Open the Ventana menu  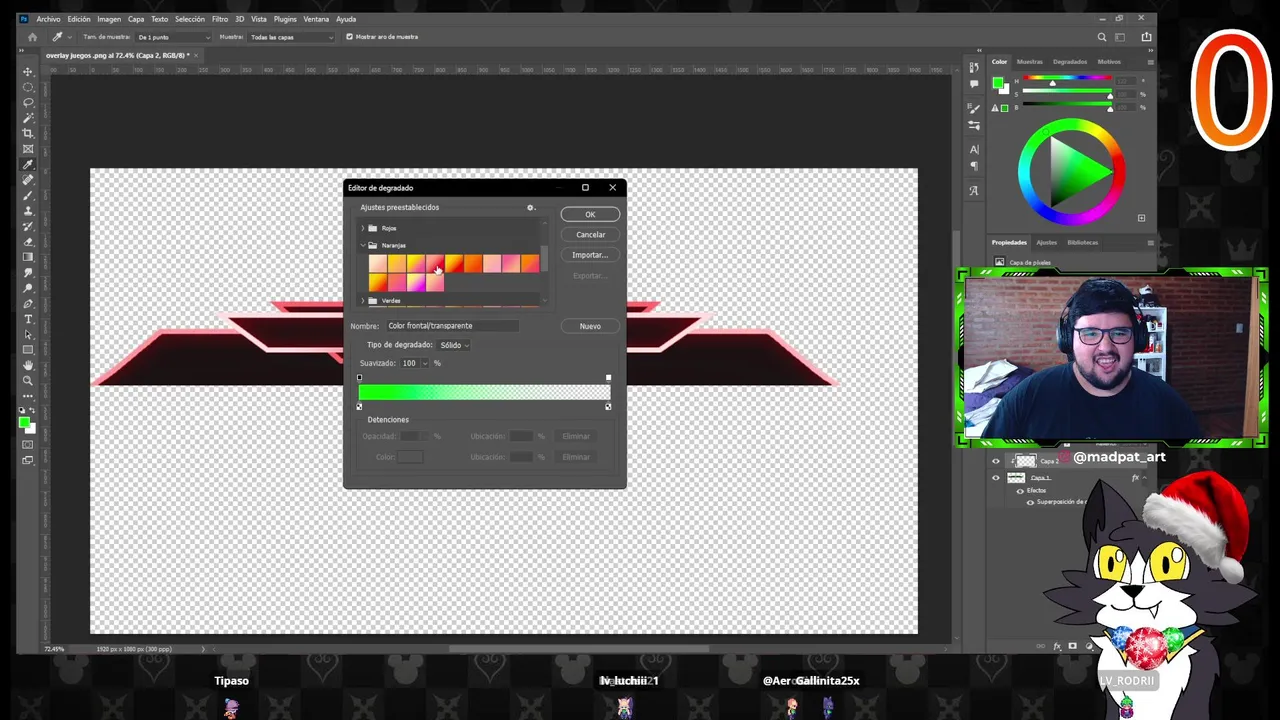(316, 19)
